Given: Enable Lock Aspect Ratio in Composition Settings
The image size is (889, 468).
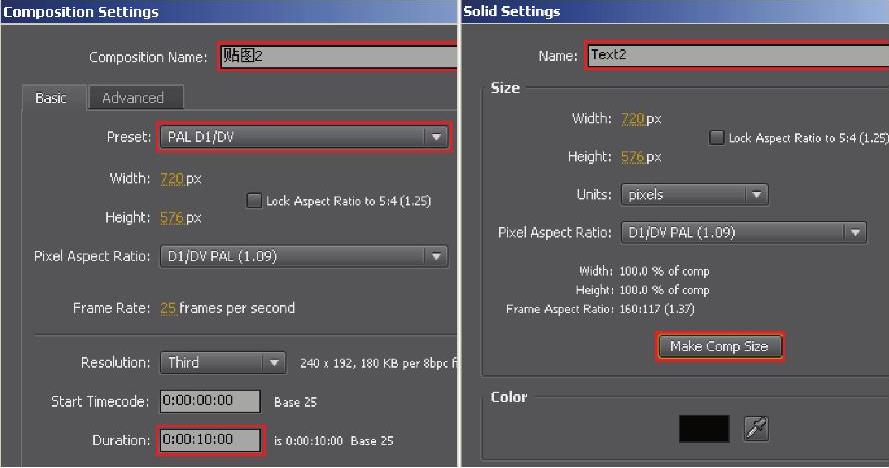Looking at the screenshot, I should tap(253, 200).
